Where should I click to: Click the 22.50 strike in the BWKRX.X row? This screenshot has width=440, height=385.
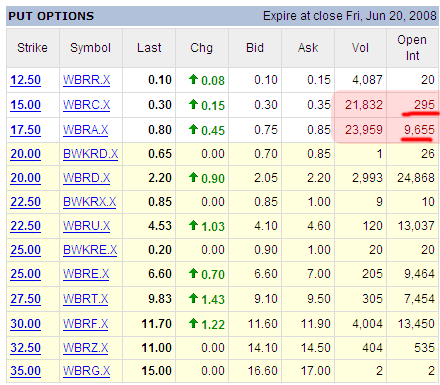pos(25,202)
